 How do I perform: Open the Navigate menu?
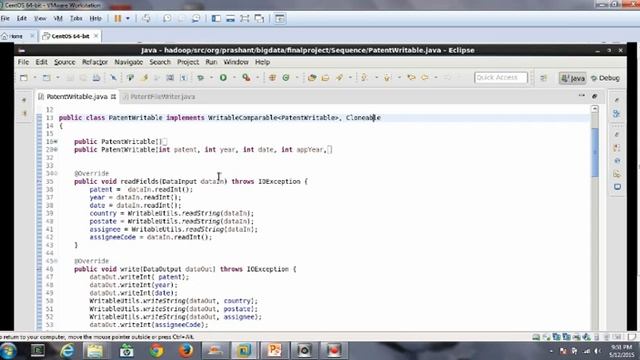click(129, 62)
